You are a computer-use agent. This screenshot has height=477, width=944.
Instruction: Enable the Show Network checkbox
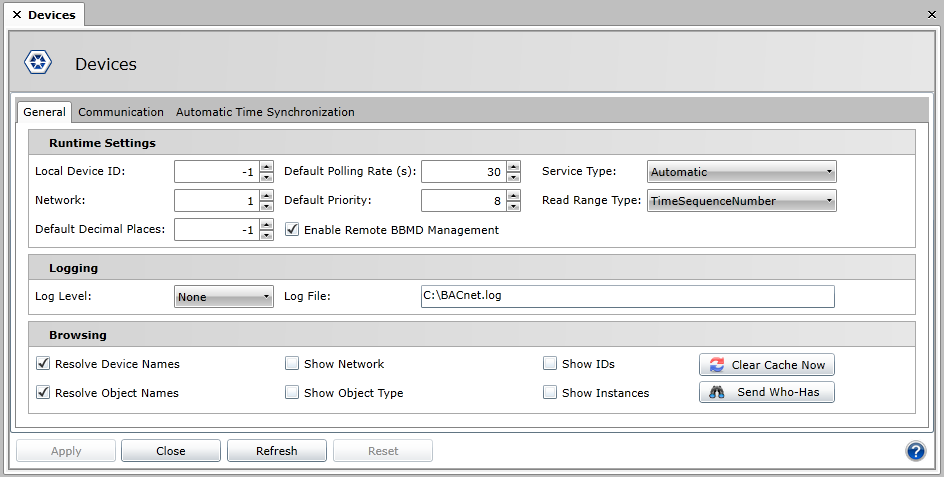pyautogui.click(x=292, y=364)
